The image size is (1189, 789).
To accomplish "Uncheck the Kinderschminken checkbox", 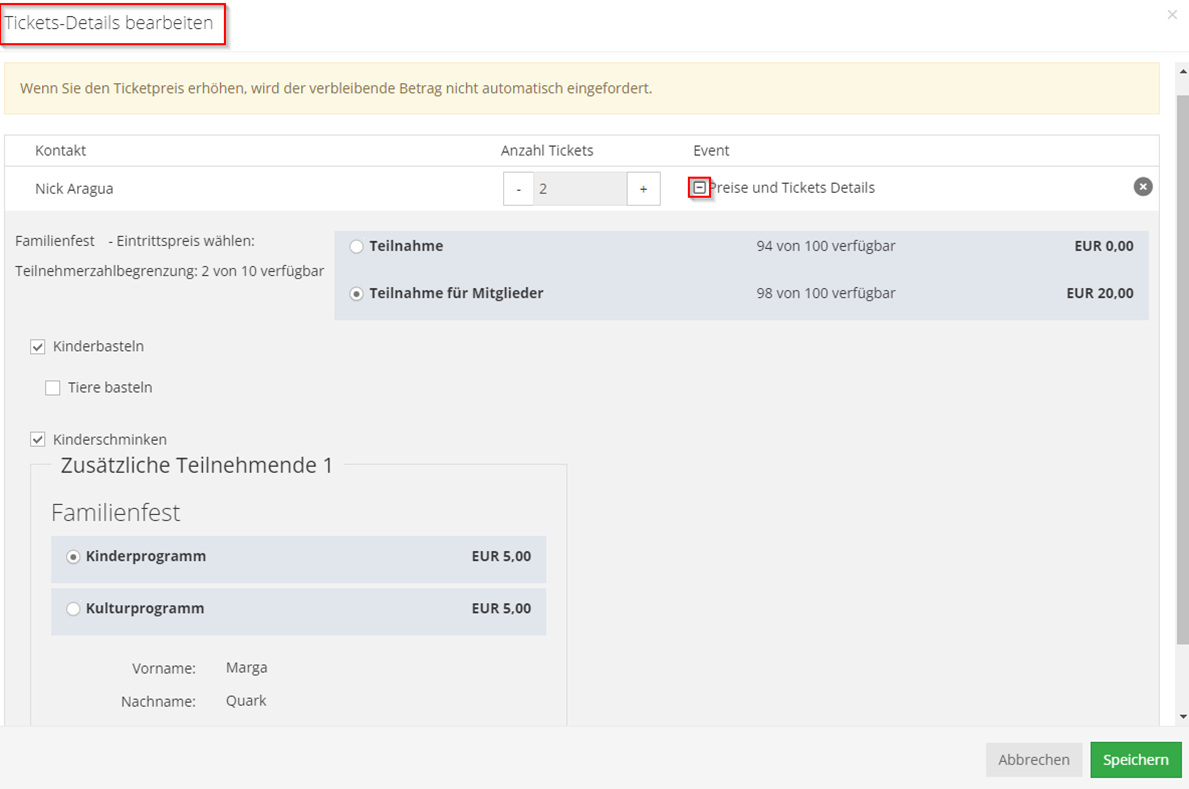I will point(38,439).
